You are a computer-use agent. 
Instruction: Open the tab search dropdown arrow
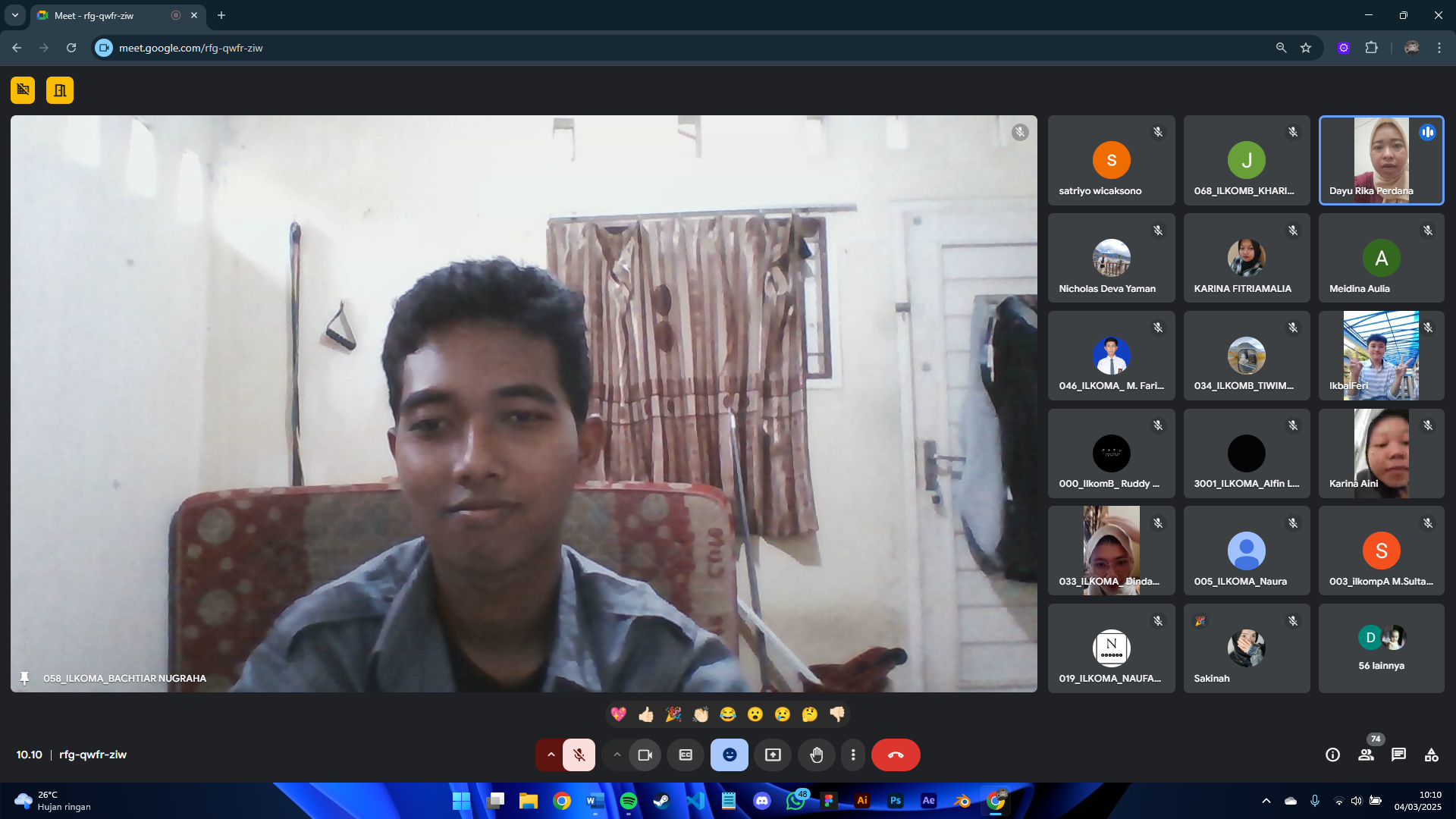pos(14,15)
